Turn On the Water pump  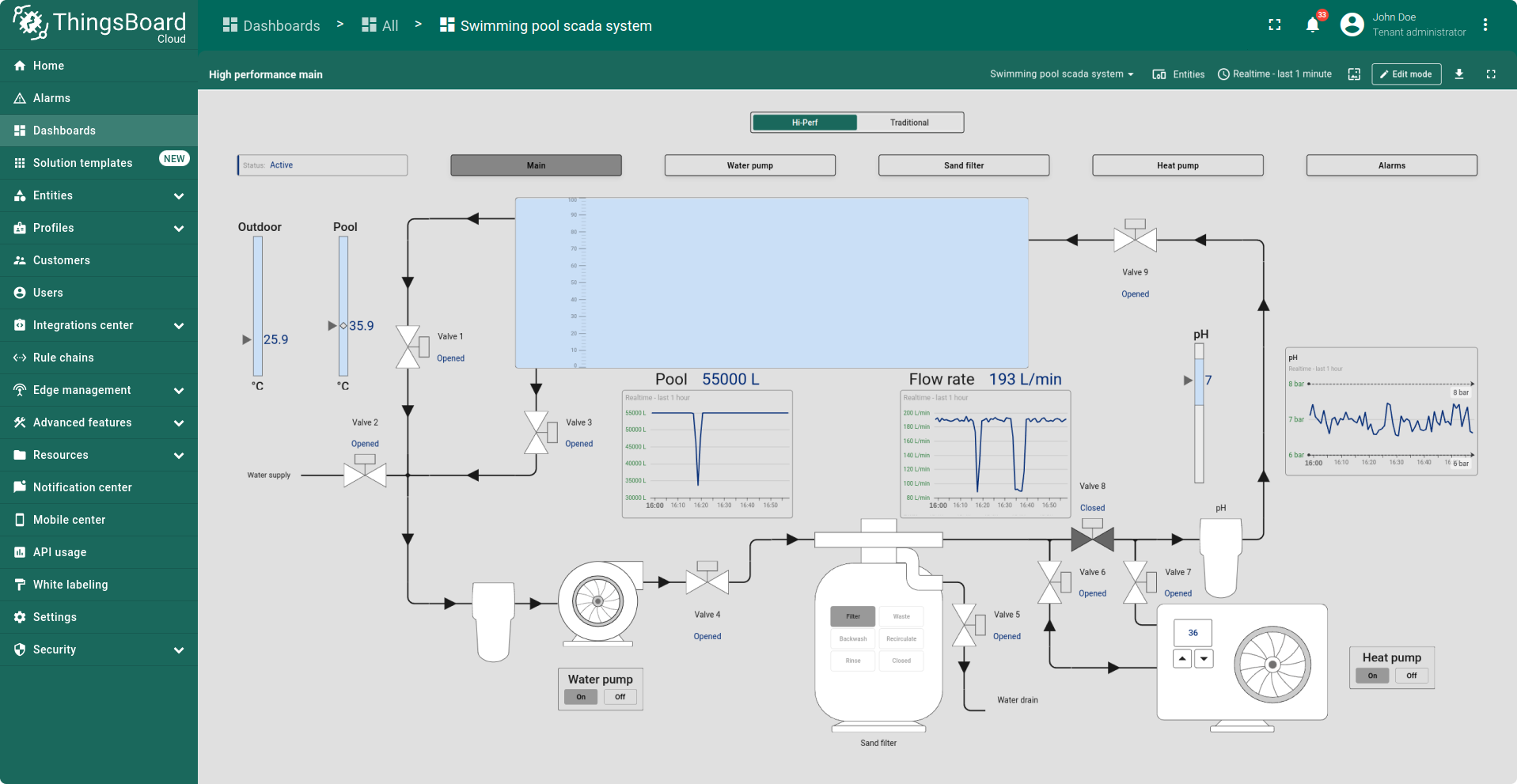point(580,697)
